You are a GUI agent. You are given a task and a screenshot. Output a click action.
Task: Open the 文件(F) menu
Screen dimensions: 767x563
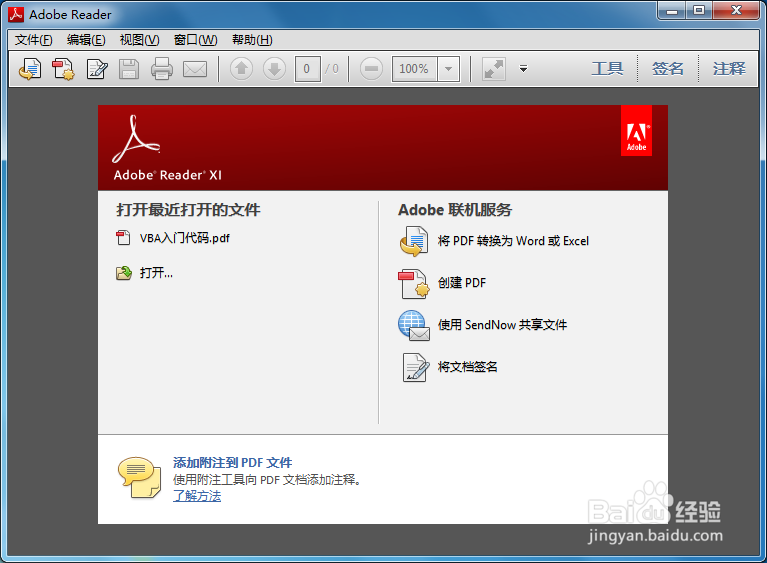pos(33,40)
